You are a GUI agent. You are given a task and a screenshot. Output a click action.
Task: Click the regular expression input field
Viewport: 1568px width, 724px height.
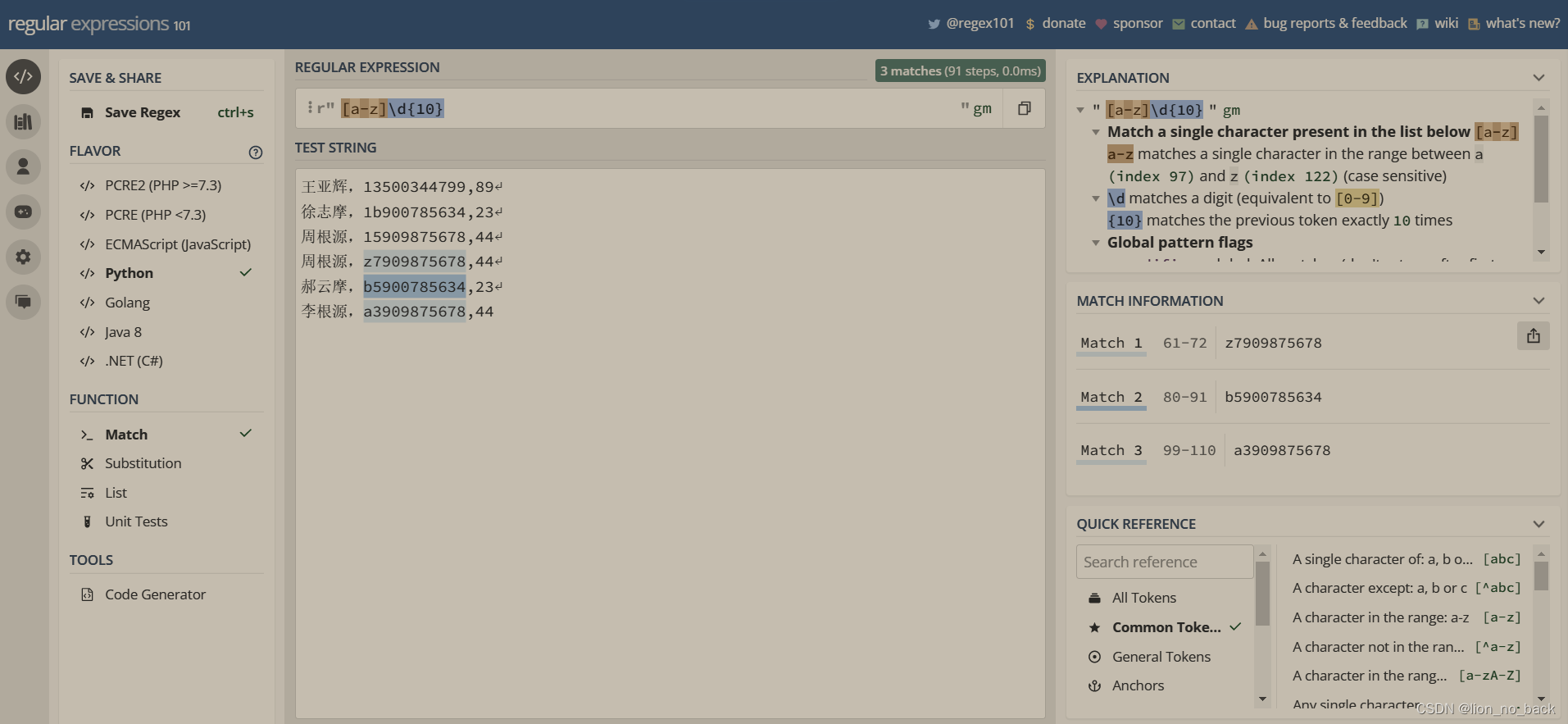648,108
